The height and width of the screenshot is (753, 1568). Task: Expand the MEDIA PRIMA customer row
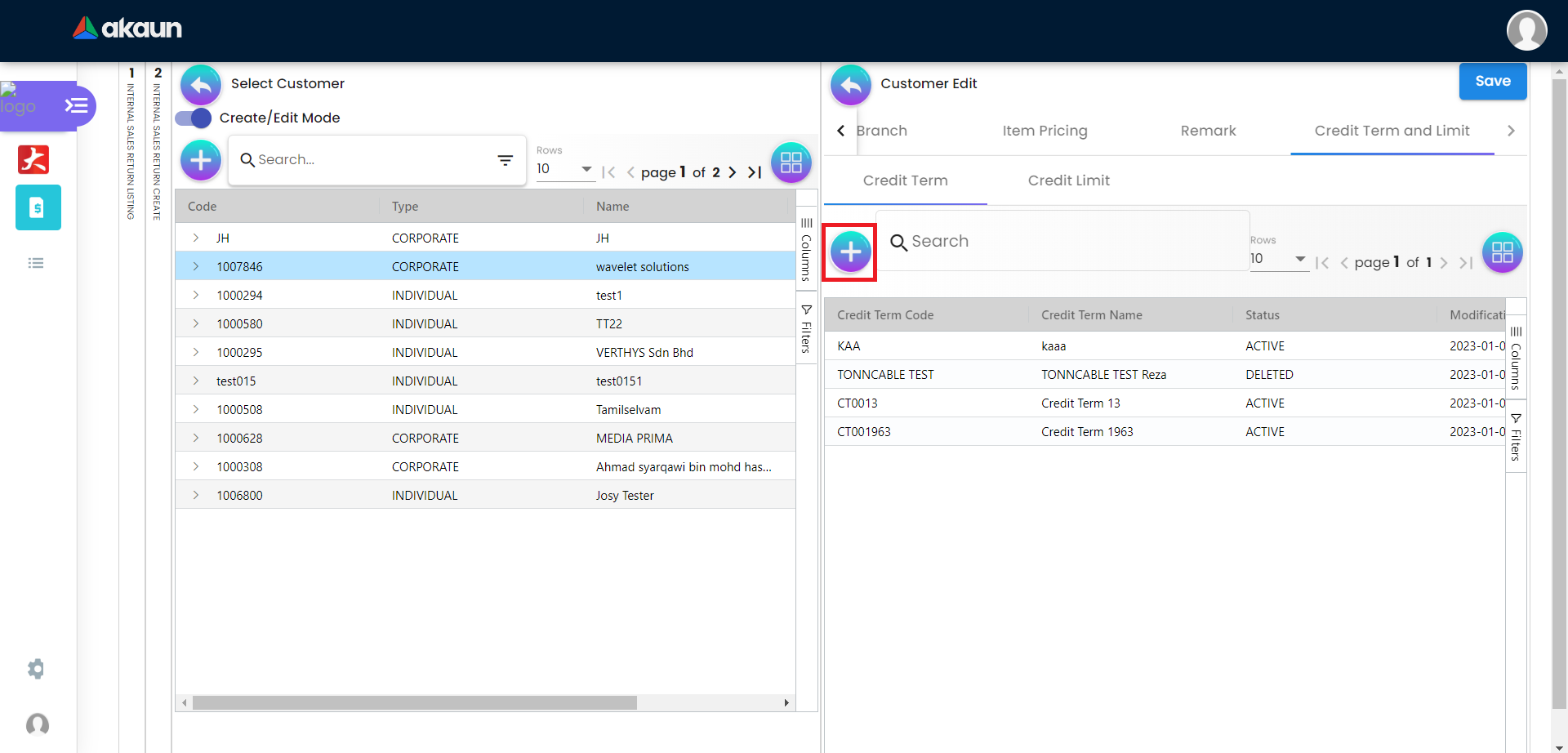(x=196, y=438)
